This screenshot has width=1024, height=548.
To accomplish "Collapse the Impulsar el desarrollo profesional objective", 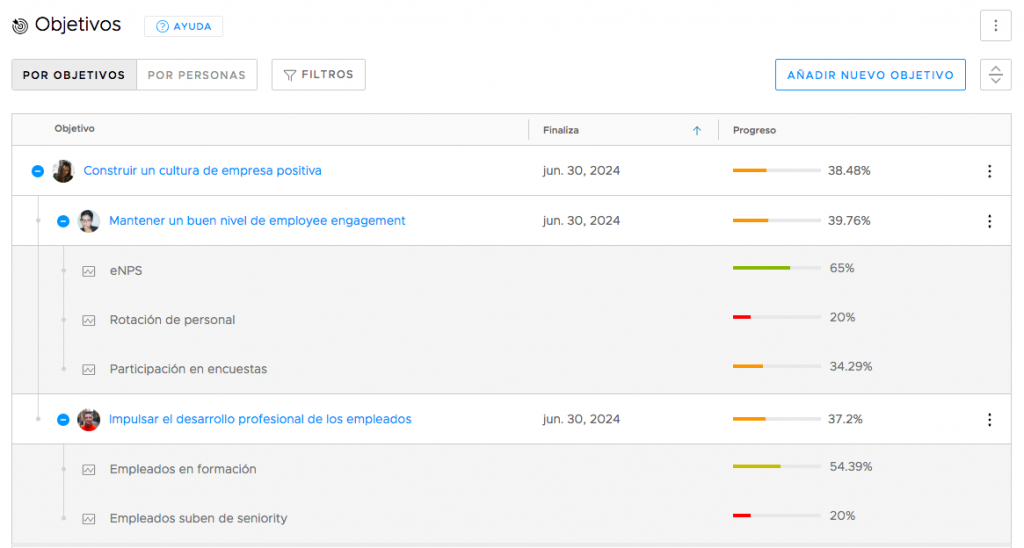I will coord(63,420).
